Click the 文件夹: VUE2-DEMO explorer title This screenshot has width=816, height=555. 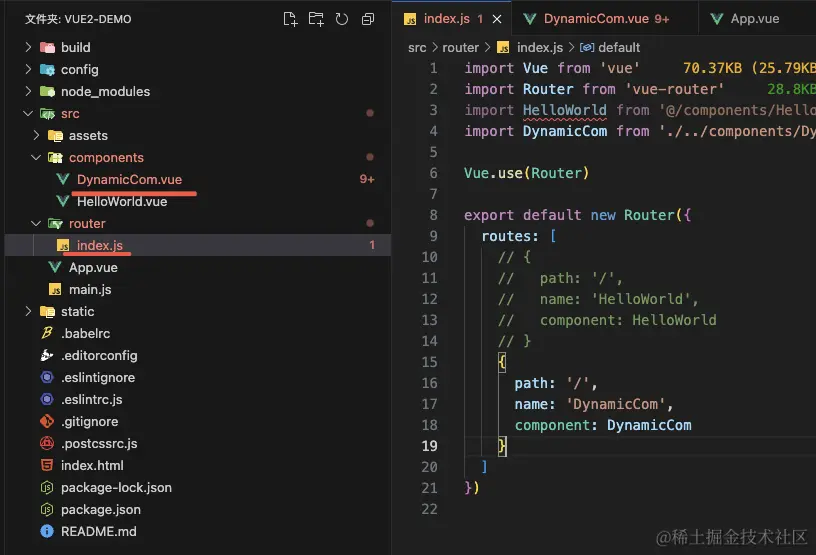(x=78, y=19)
